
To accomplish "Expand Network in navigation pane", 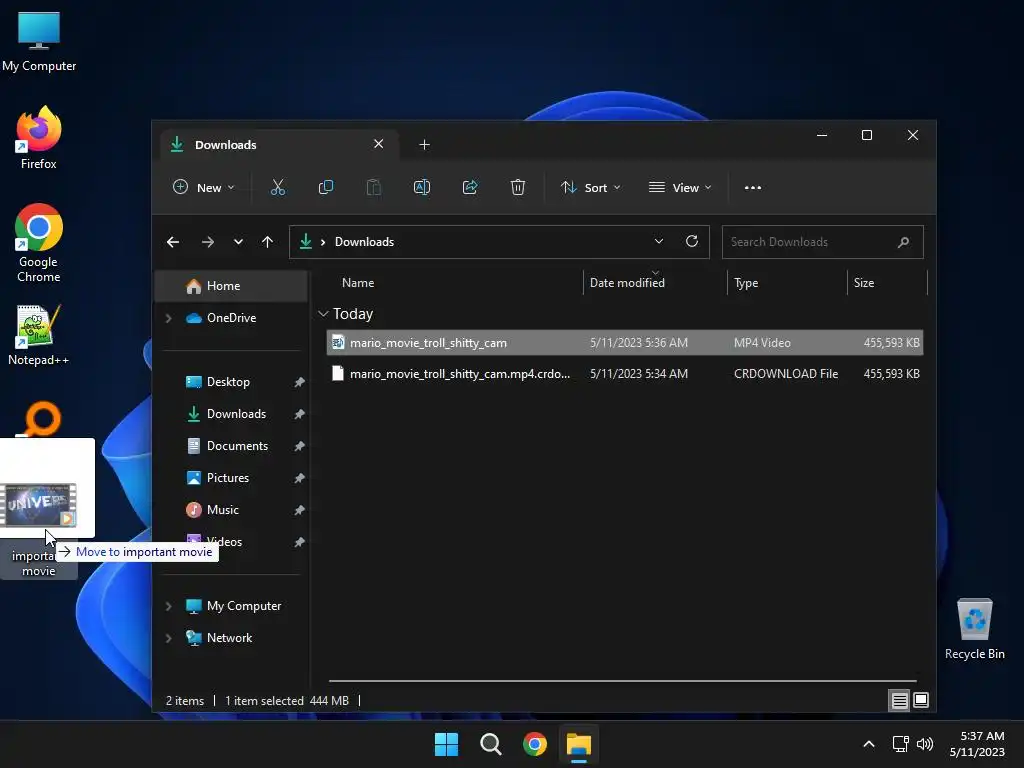I will pos(168,638).
